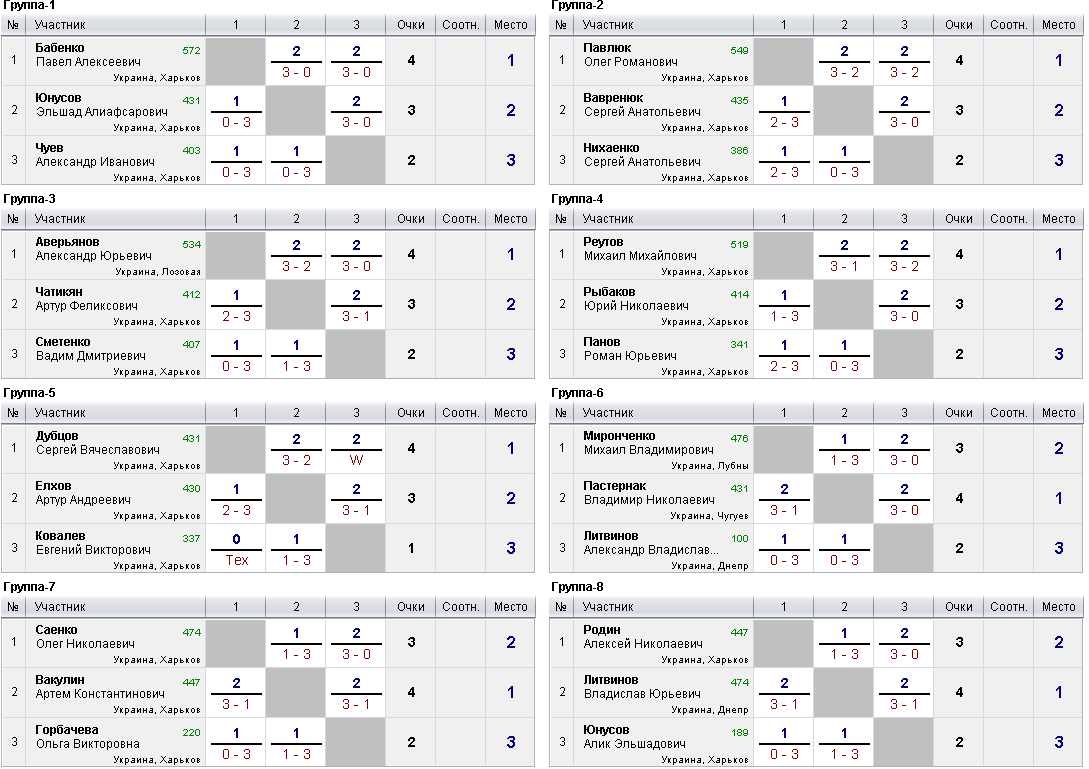
Task: Click Место column header in Группа-2
Action: tap(1058, 25)
